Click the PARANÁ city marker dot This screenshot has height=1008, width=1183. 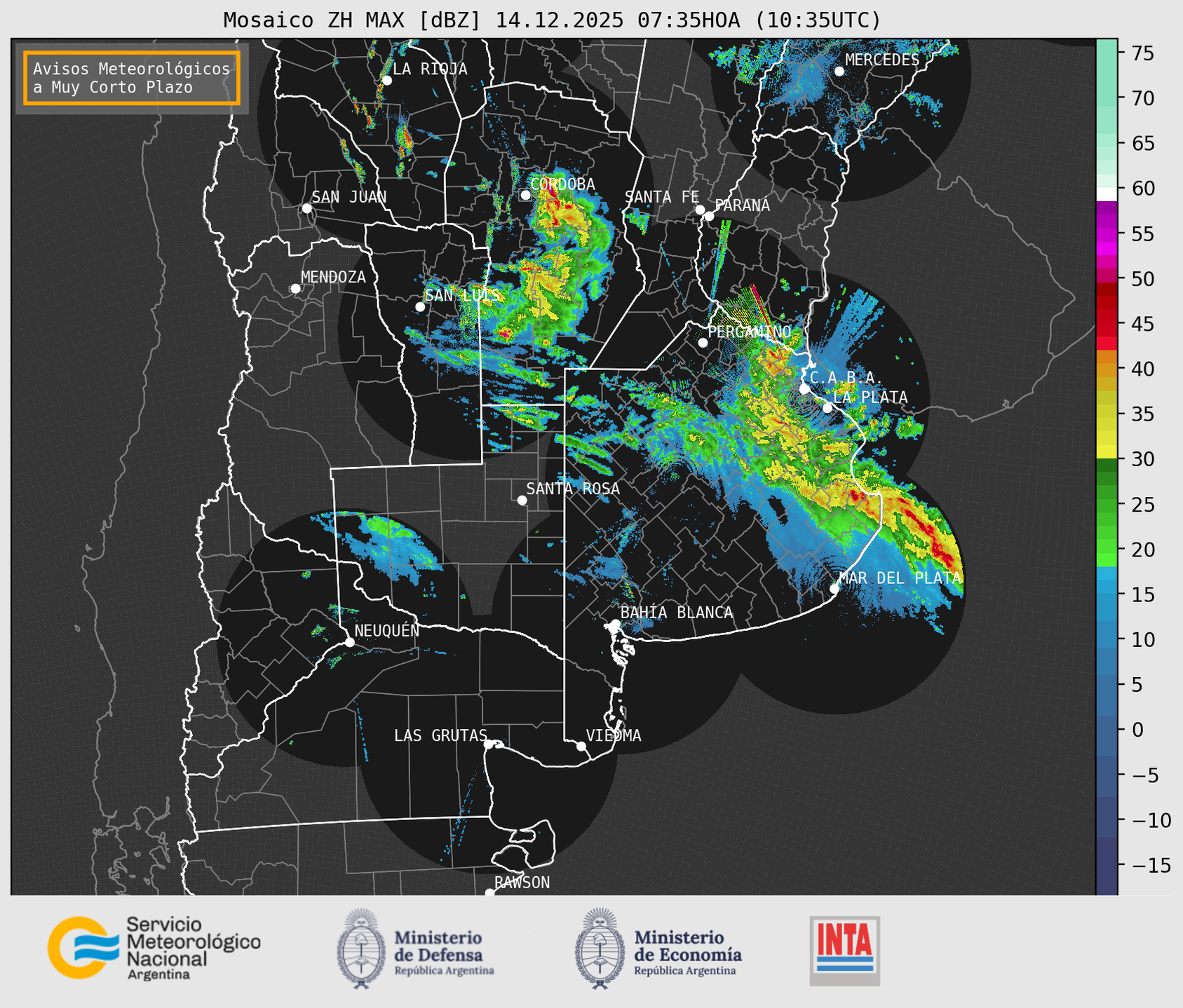(709, 216)
